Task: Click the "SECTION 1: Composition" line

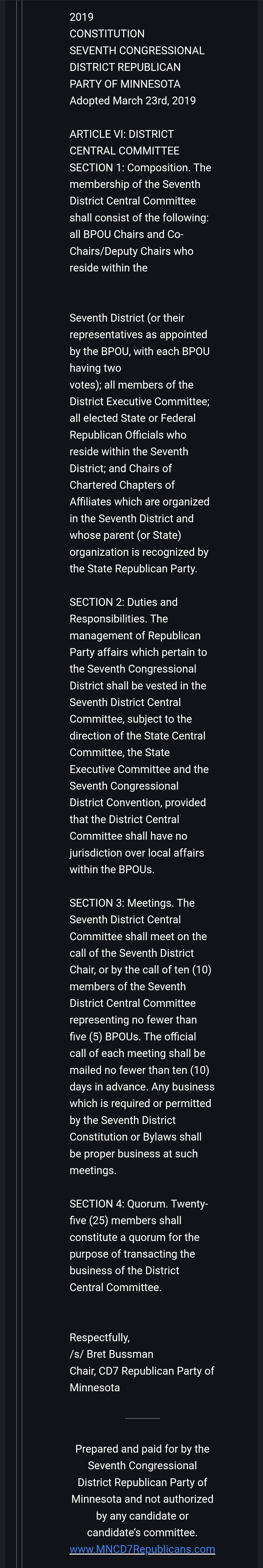Action: coord(140,167)
